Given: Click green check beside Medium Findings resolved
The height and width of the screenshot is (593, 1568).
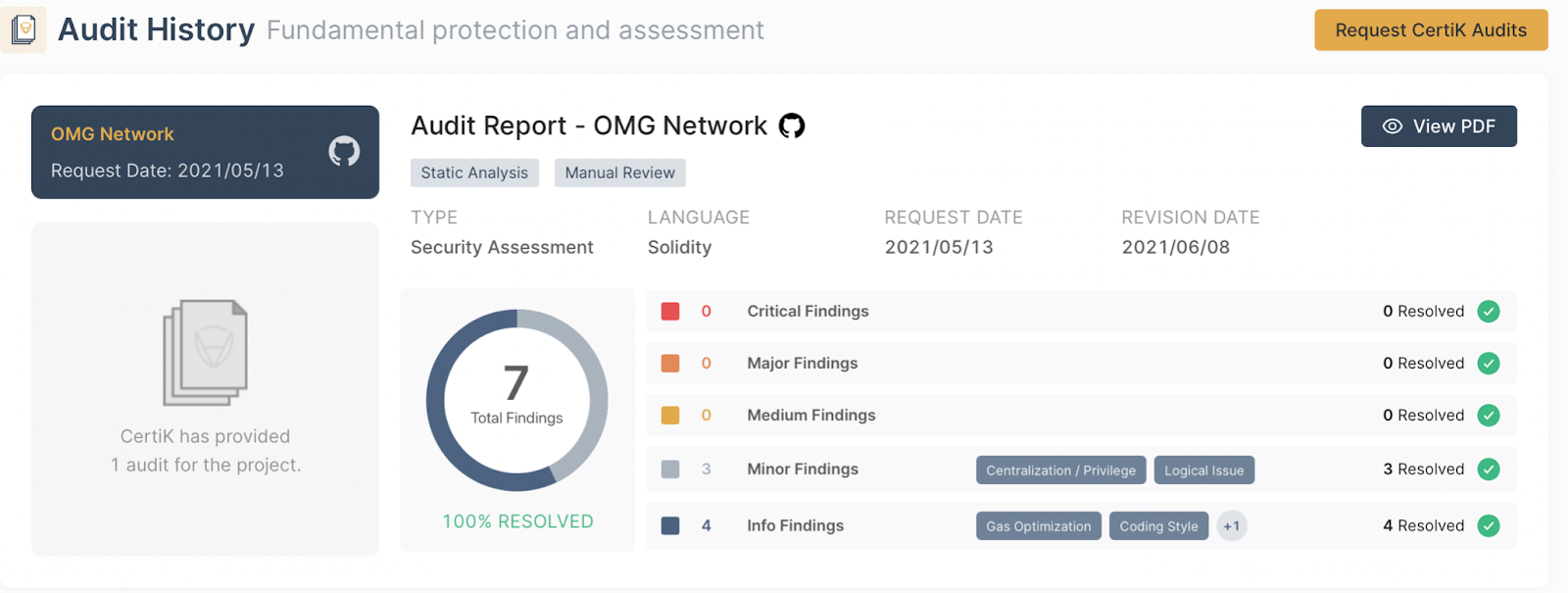Looking at the screenshot, I should 1489,416.
